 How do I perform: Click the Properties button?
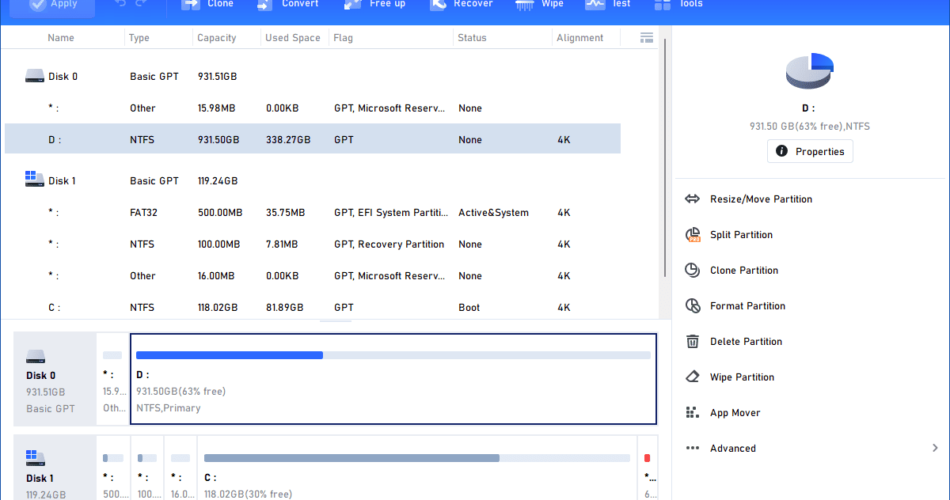(x=810, y=152)
